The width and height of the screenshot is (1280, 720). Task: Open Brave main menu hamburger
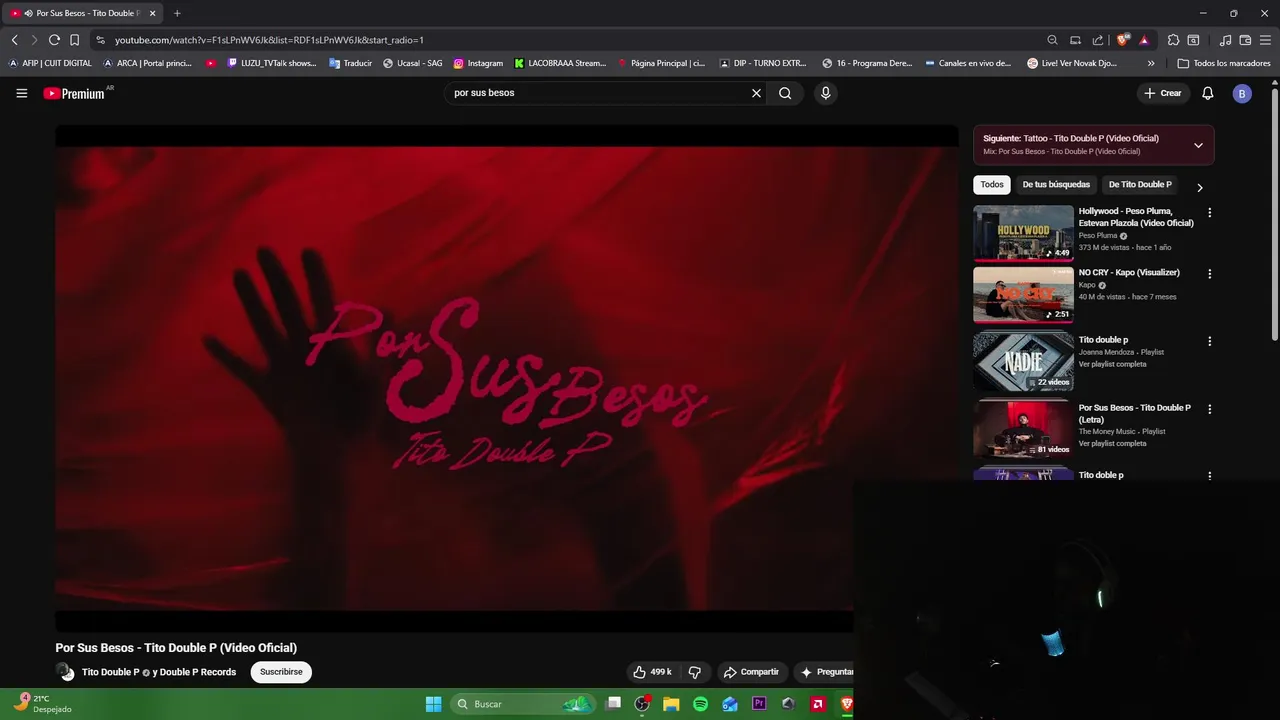click(x=1266, y=40)
